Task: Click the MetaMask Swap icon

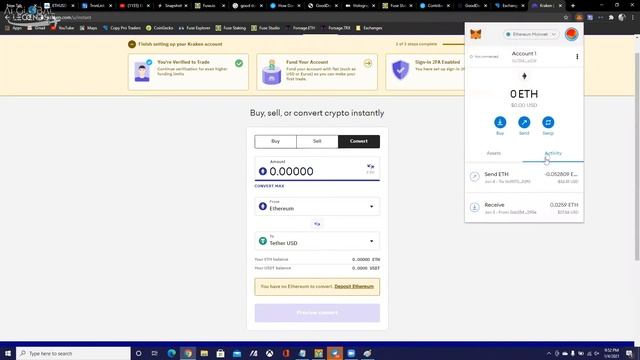Action: 548,122
